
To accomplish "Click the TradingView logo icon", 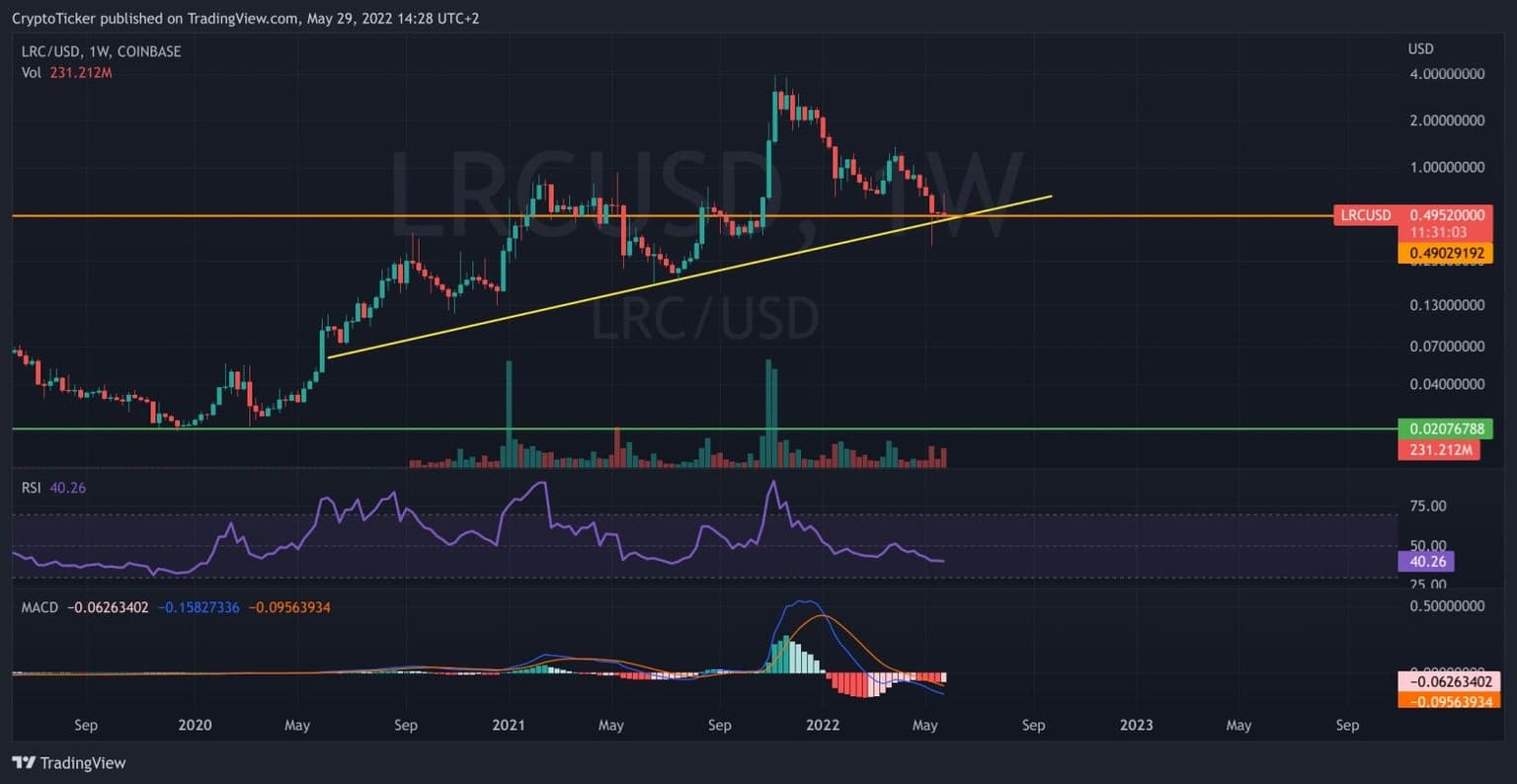I will [24, 763].
